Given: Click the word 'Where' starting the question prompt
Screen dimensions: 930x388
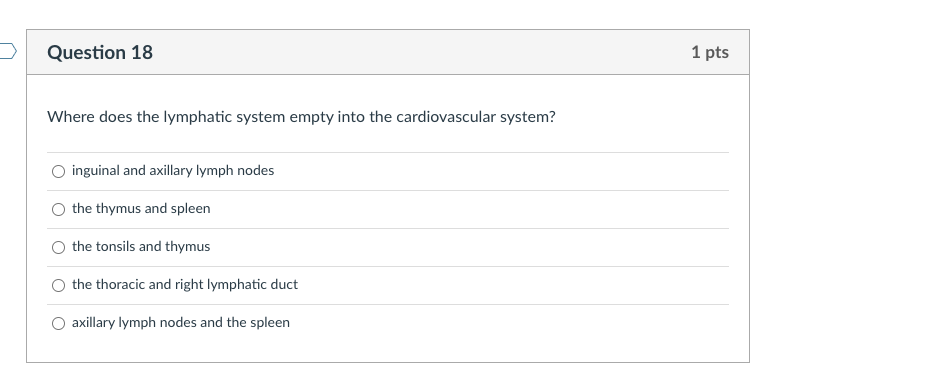Looking at the screenshot, I should [x=71, y=117].
